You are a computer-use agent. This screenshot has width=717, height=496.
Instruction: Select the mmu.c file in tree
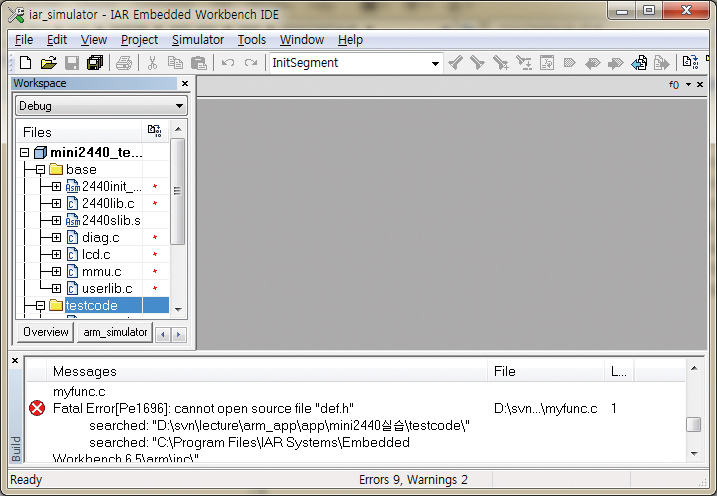(x=101, y=271)
